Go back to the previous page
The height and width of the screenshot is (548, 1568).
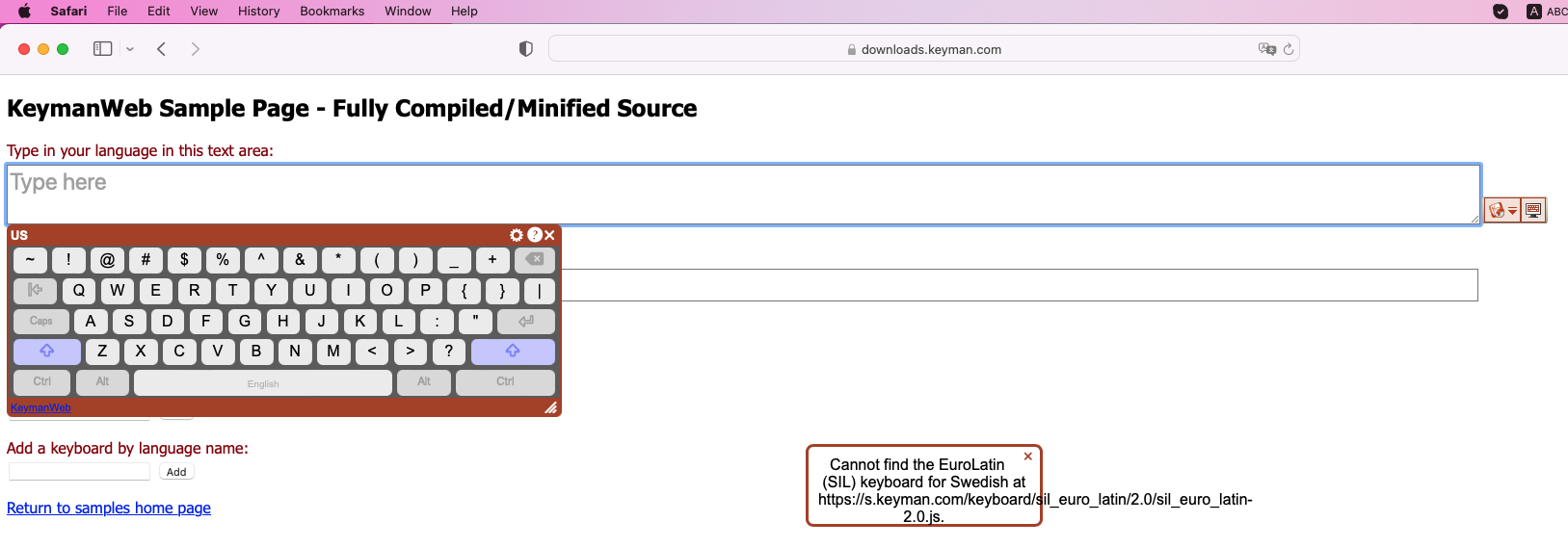(x=162, y=49)
